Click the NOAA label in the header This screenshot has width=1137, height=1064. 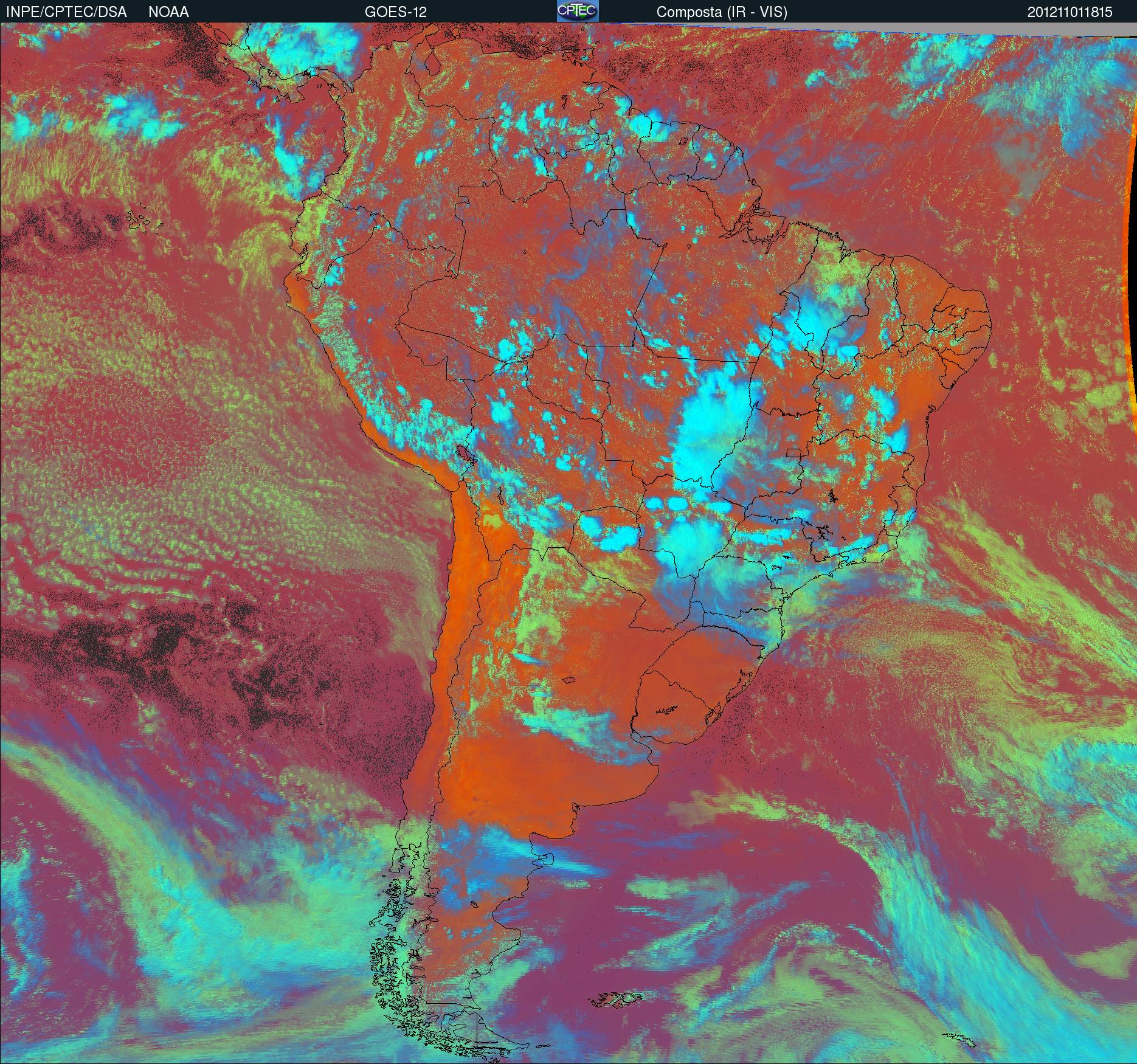point(168,12)
